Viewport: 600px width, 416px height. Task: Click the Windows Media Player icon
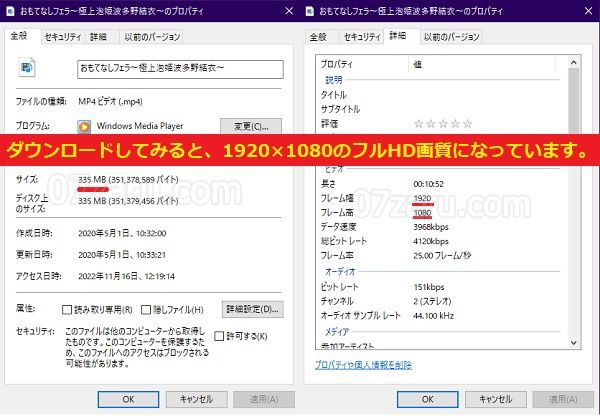[x=84, y=126]
